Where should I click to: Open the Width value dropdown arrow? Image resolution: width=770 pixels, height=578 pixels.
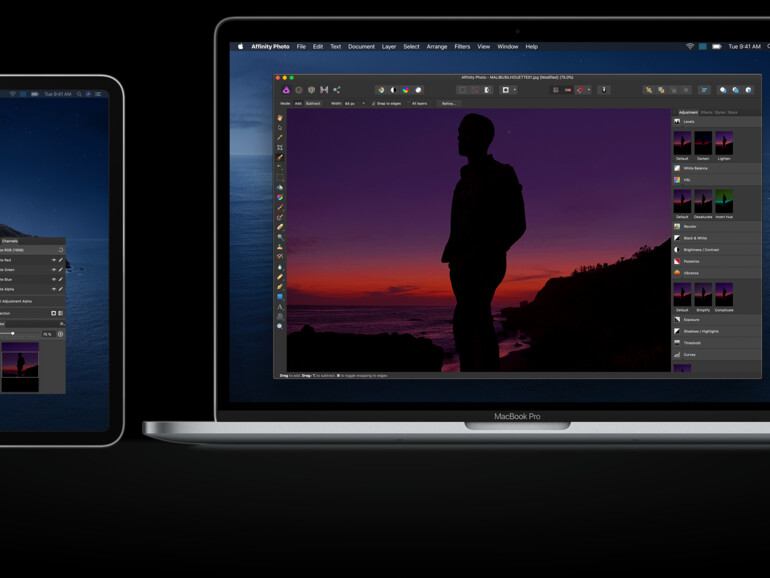tap(363, 104)
